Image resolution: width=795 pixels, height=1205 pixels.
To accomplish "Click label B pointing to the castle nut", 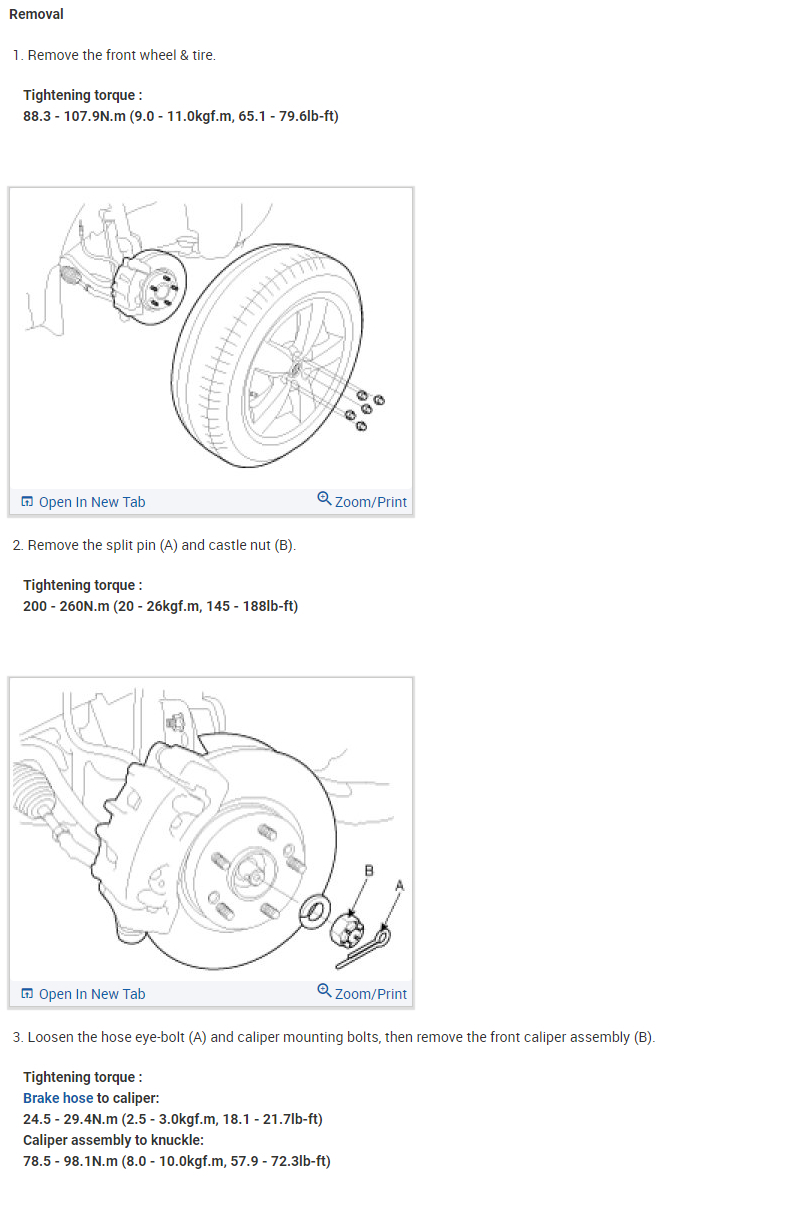I will pos(369,872).
